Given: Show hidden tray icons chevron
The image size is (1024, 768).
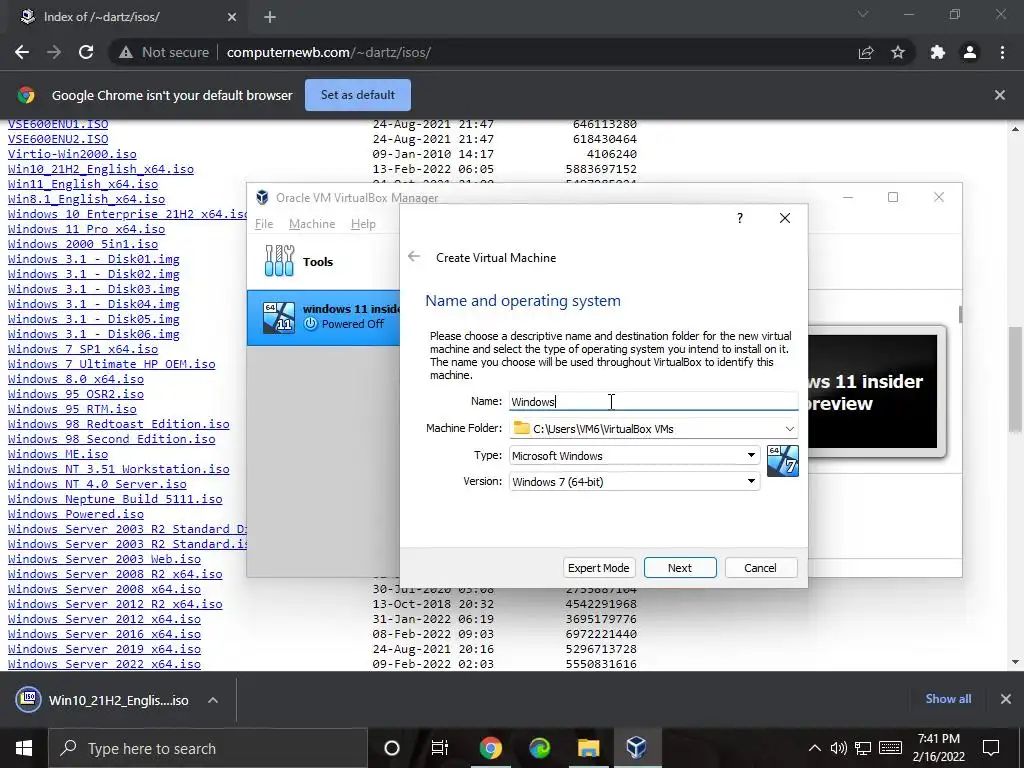Looking at the screenshot, I should pos(815,748).
